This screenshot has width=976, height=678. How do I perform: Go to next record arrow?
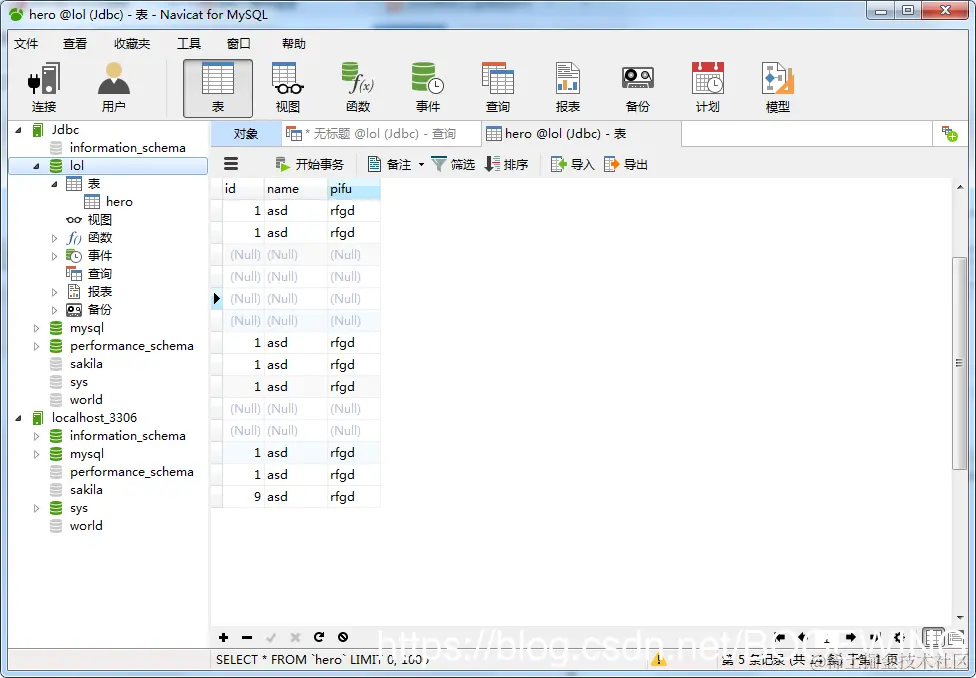click(x=851, y=637)
